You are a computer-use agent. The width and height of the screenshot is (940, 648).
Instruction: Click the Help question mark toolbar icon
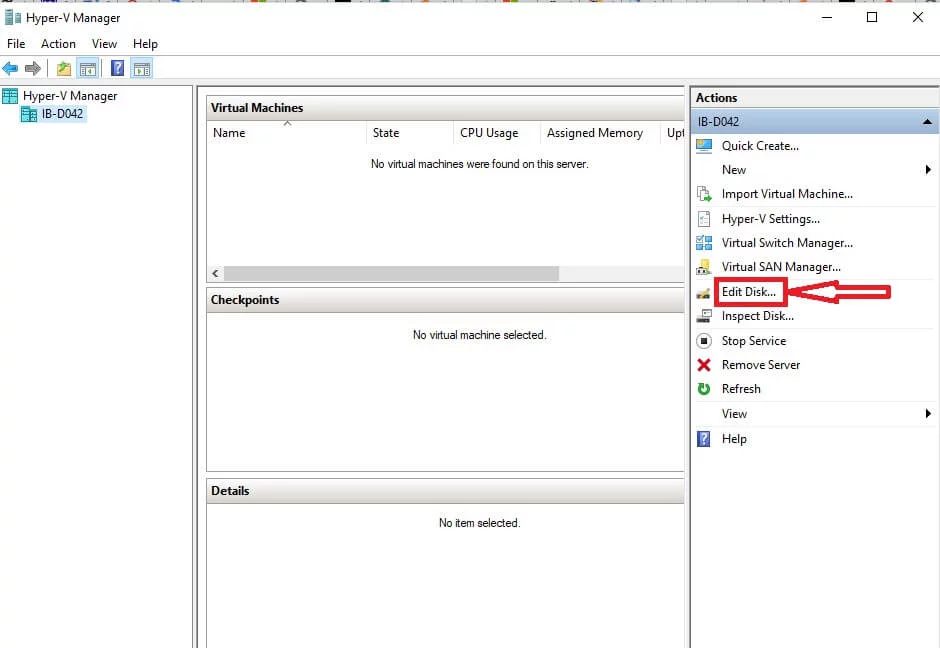118,68
